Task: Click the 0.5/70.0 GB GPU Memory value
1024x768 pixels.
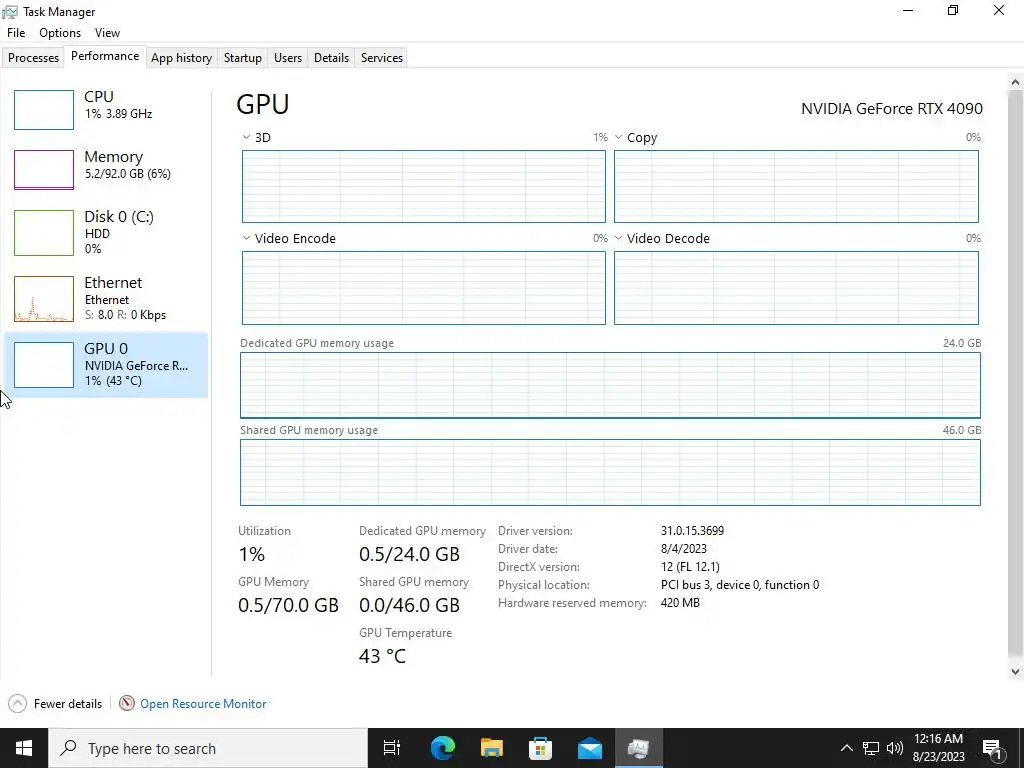Action: pos(289,605)
